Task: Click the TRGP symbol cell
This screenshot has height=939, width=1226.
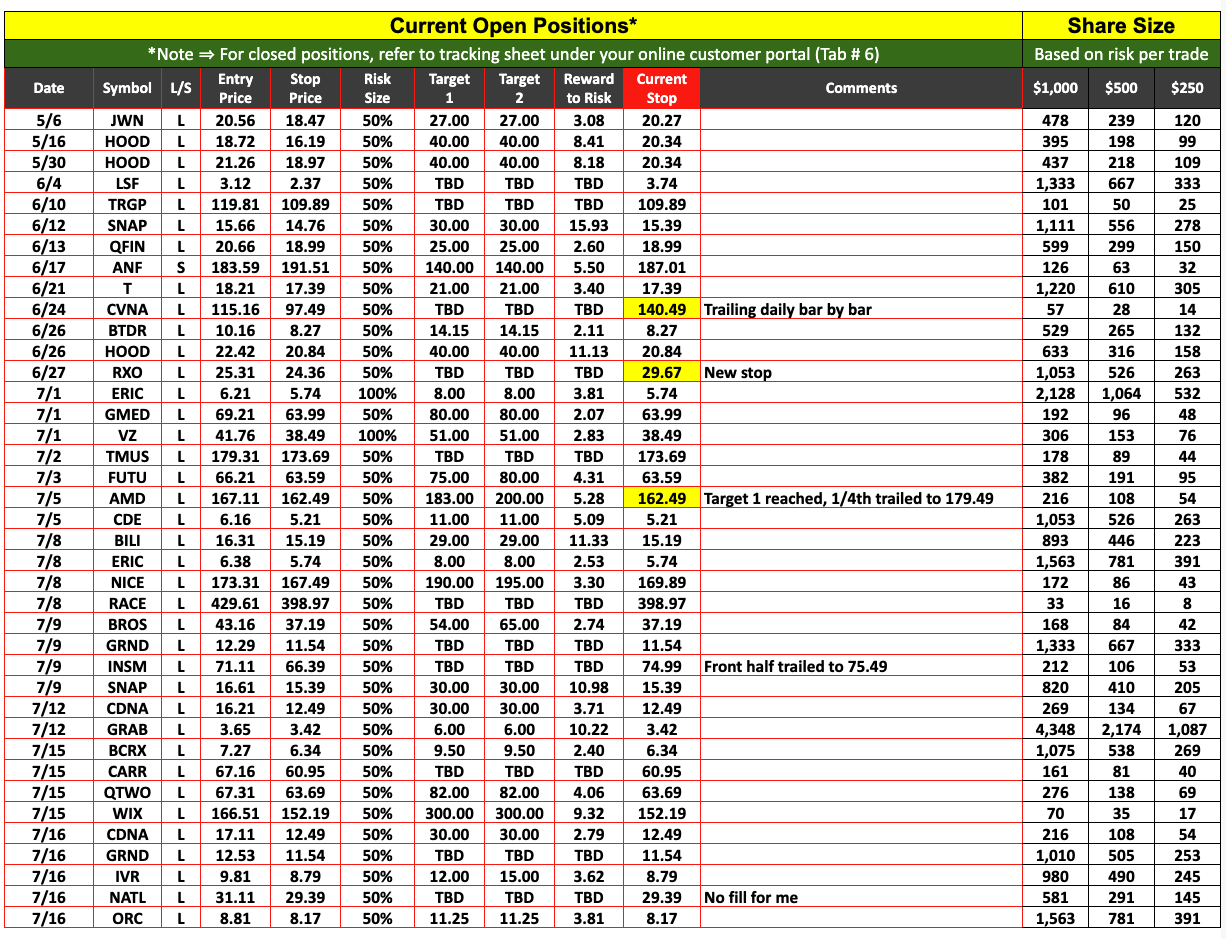Action: pos(127,205)
